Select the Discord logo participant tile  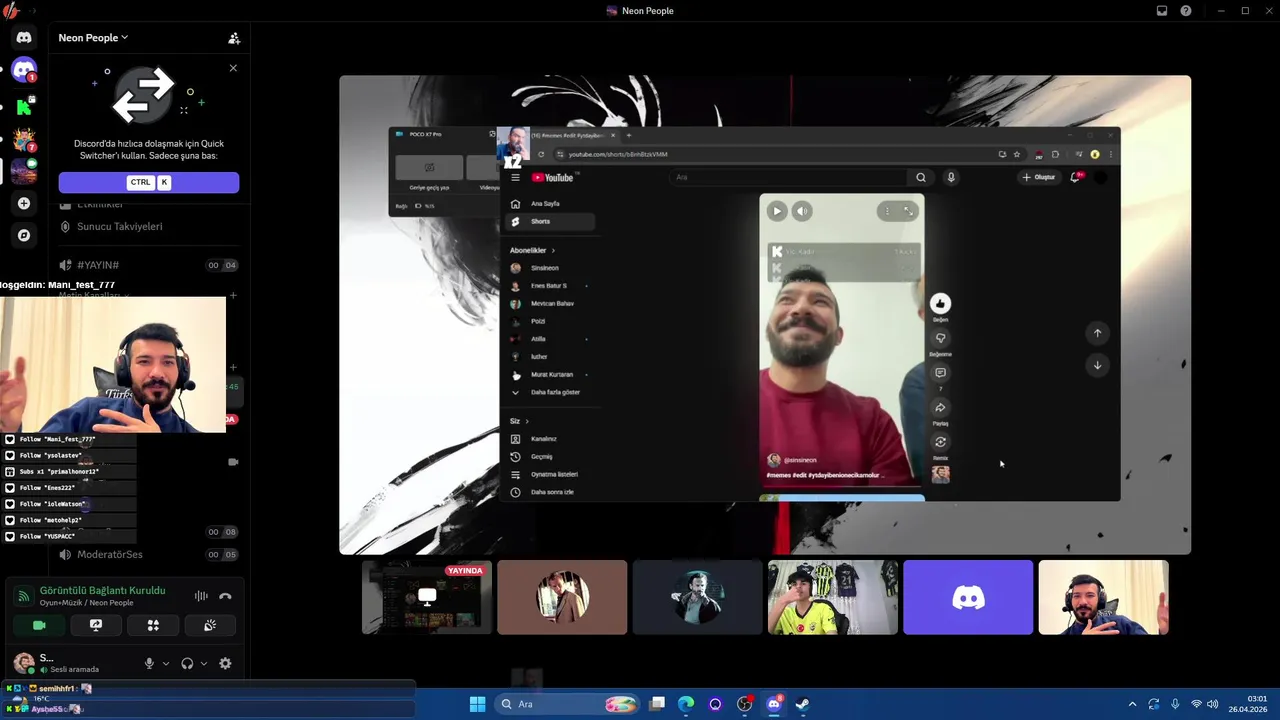point(968,597)
